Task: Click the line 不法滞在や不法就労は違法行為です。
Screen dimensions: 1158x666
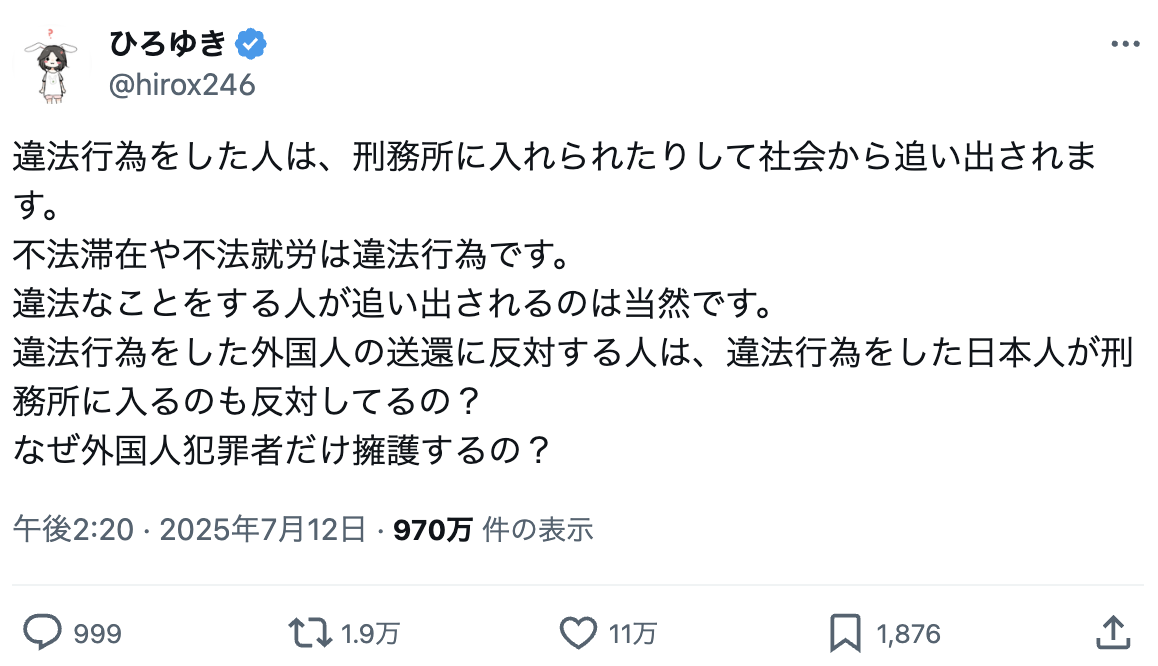Action: coord(290,255)
